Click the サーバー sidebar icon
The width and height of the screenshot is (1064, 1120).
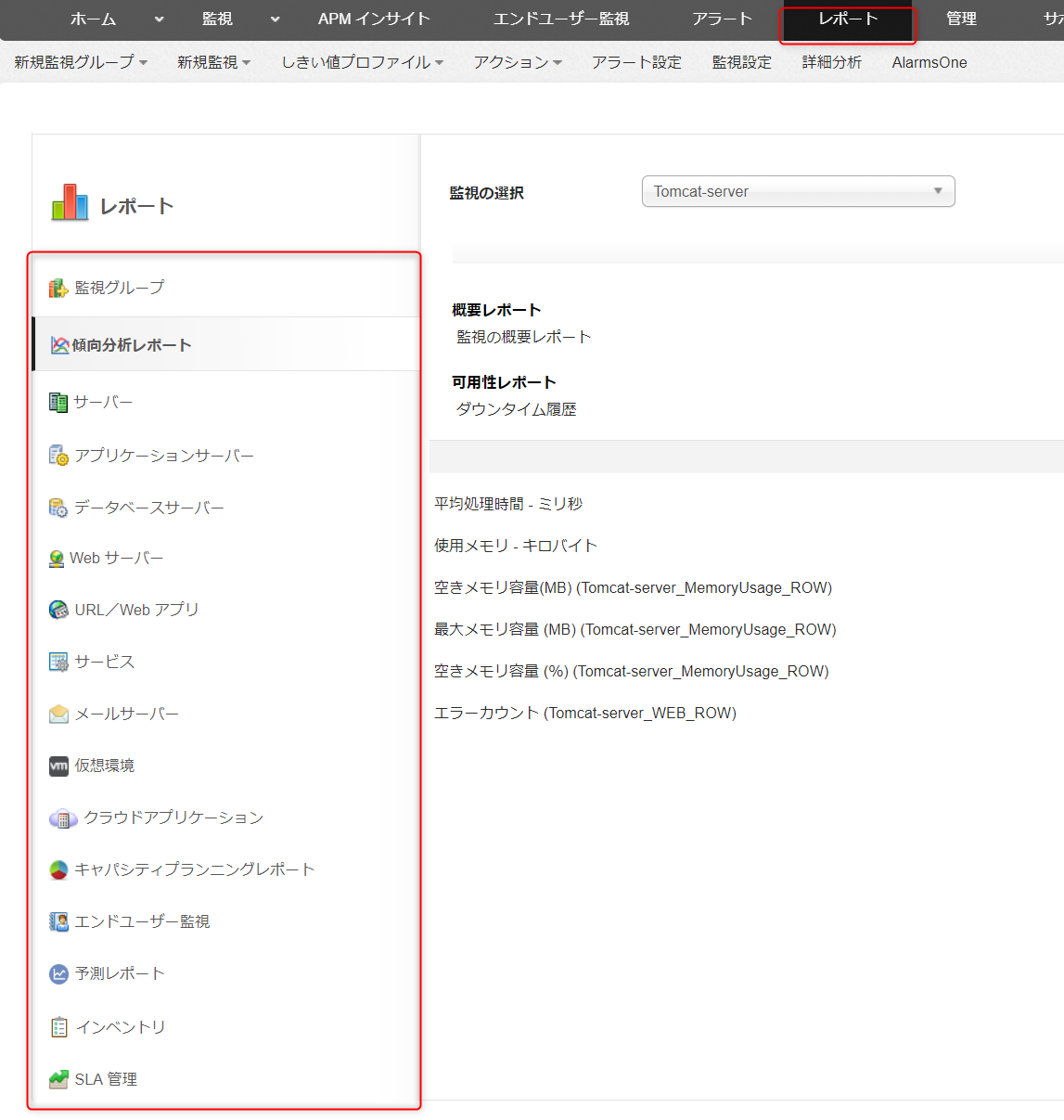coord(58,403)
